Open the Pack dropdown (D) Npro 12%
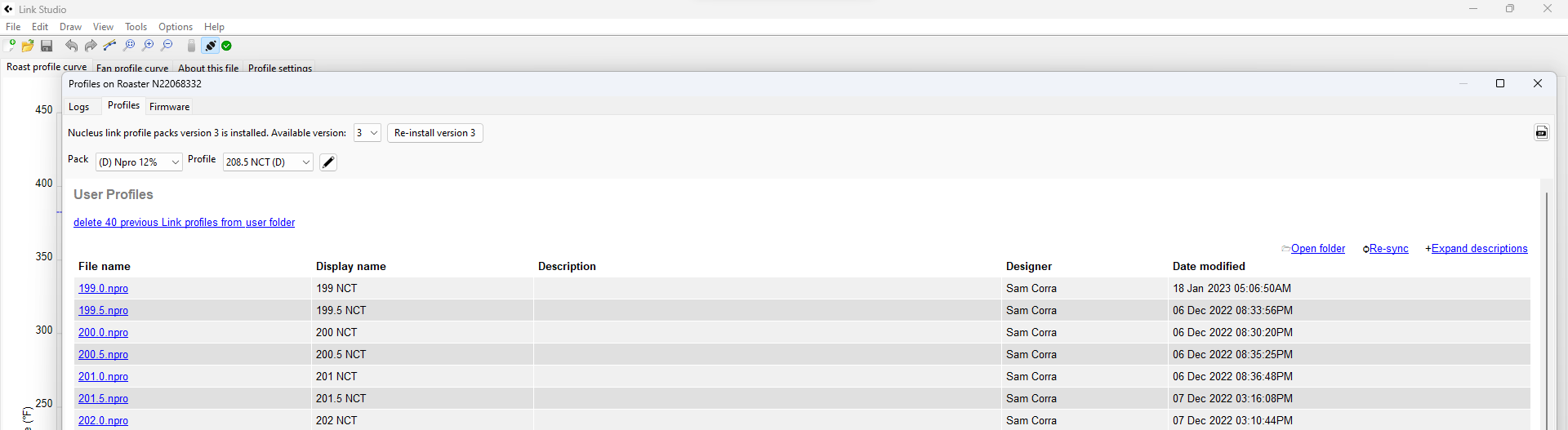Screen dimensions: 1568x430 (139, 162)
